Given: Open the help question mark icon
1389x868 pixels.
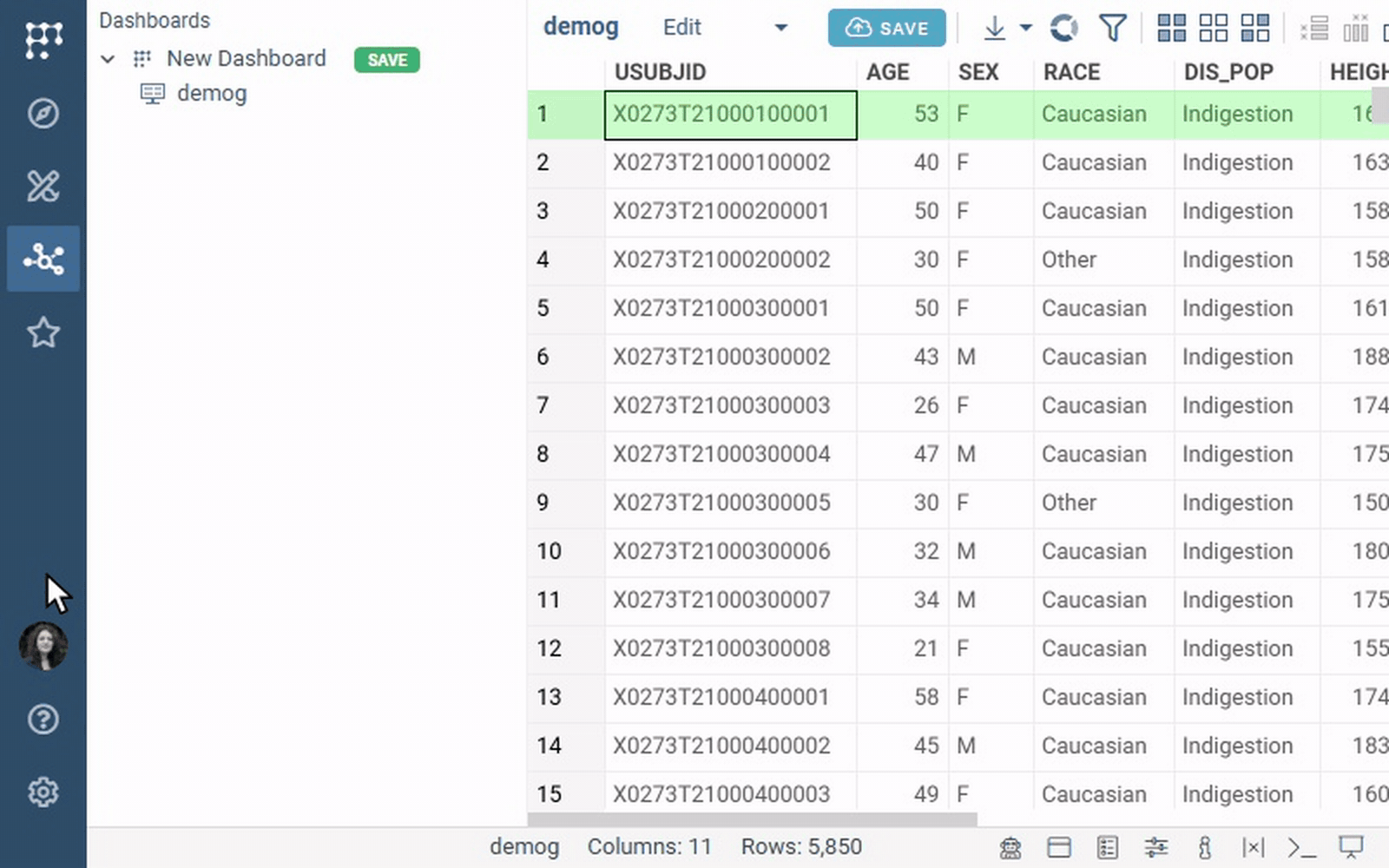Looking at the screenshot, I should tap(43, 719).
